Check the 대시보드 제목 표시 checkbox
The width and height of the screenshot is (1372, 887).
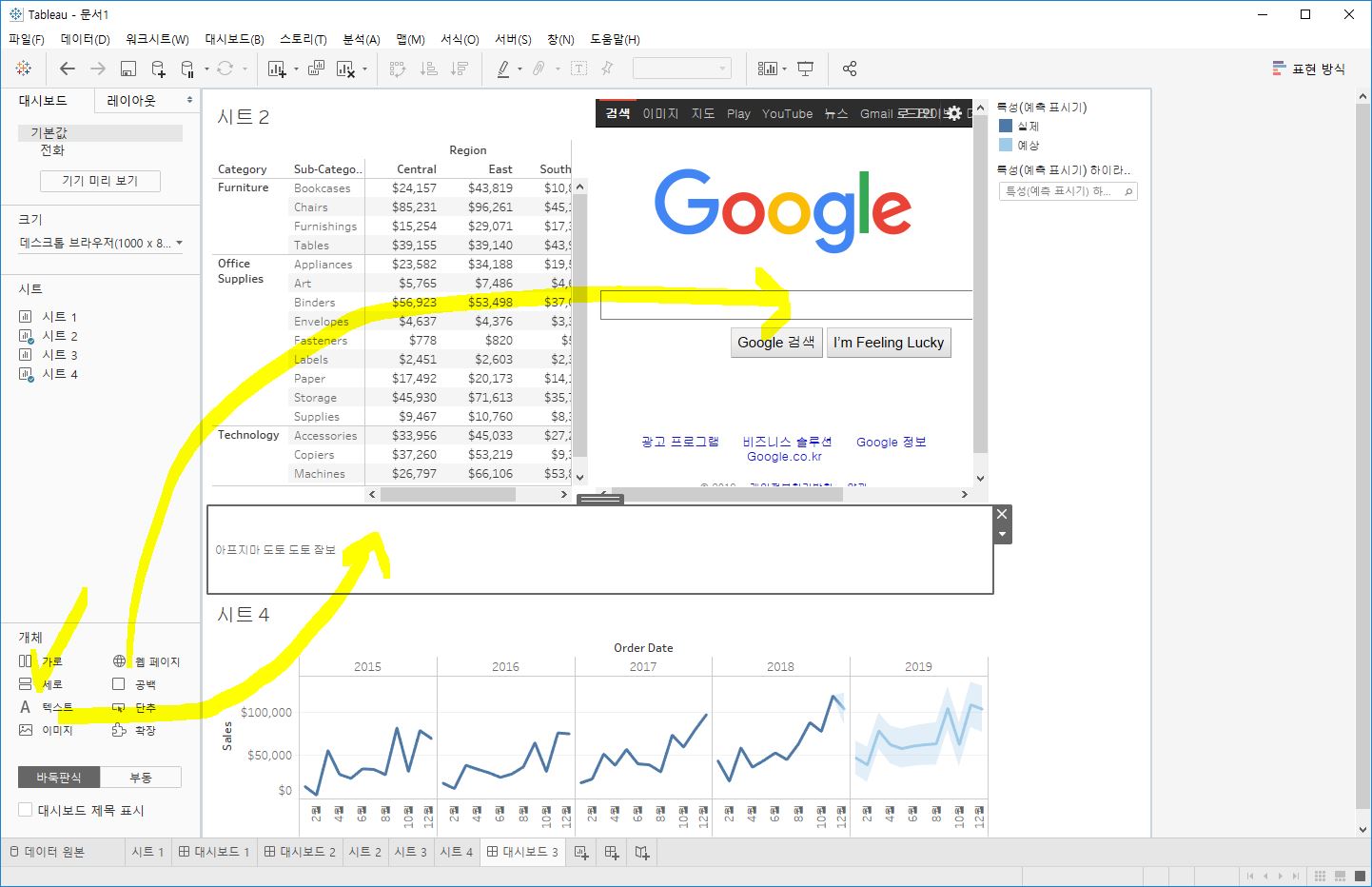pyautogui.click(x=26, y=810)
